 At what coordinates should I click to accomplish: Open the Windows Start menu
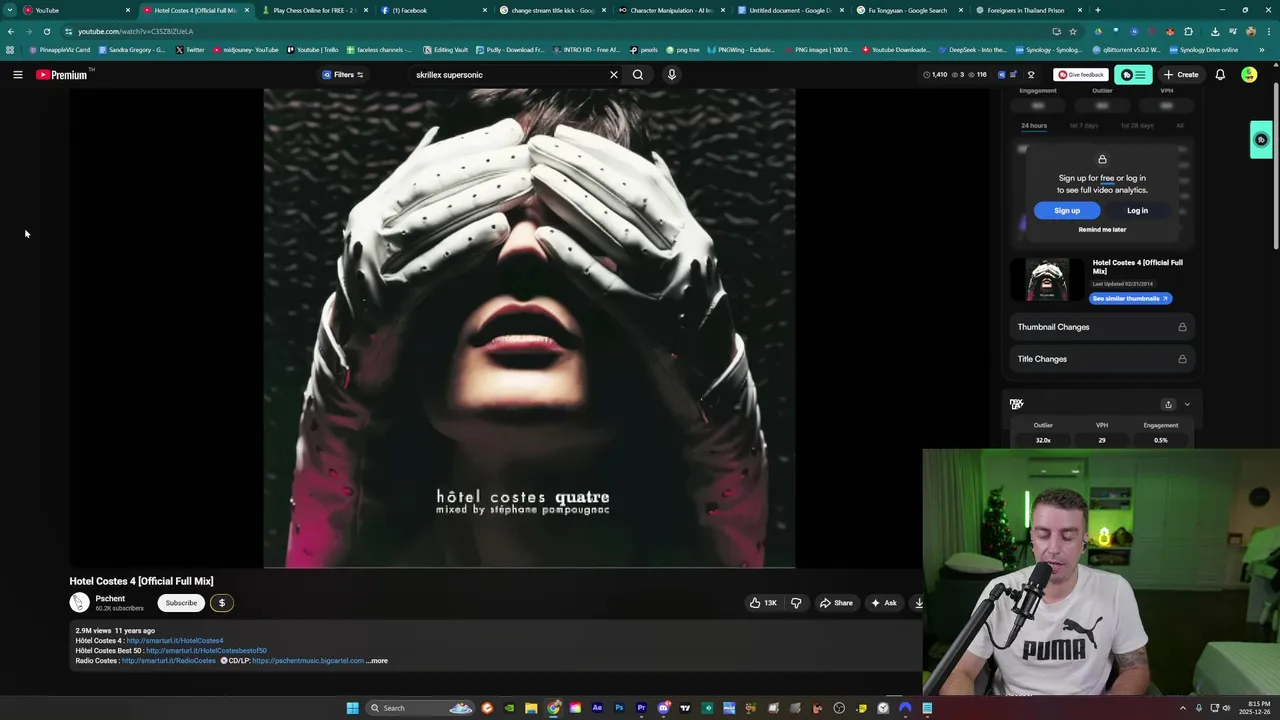pos(352,708)
